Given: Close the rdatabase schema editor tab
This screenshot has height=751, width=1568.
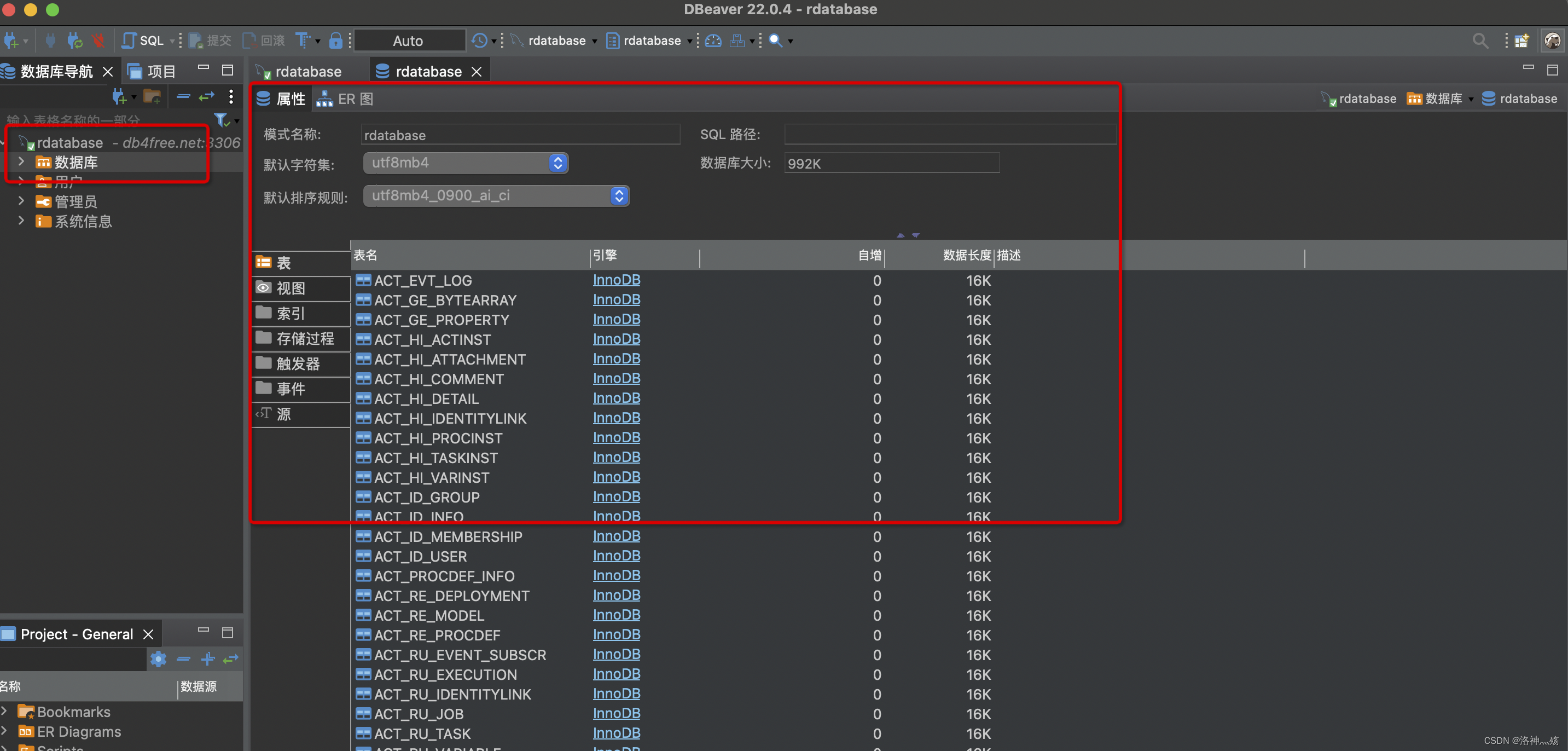Looking at the screenshot, I should (477, 72).
